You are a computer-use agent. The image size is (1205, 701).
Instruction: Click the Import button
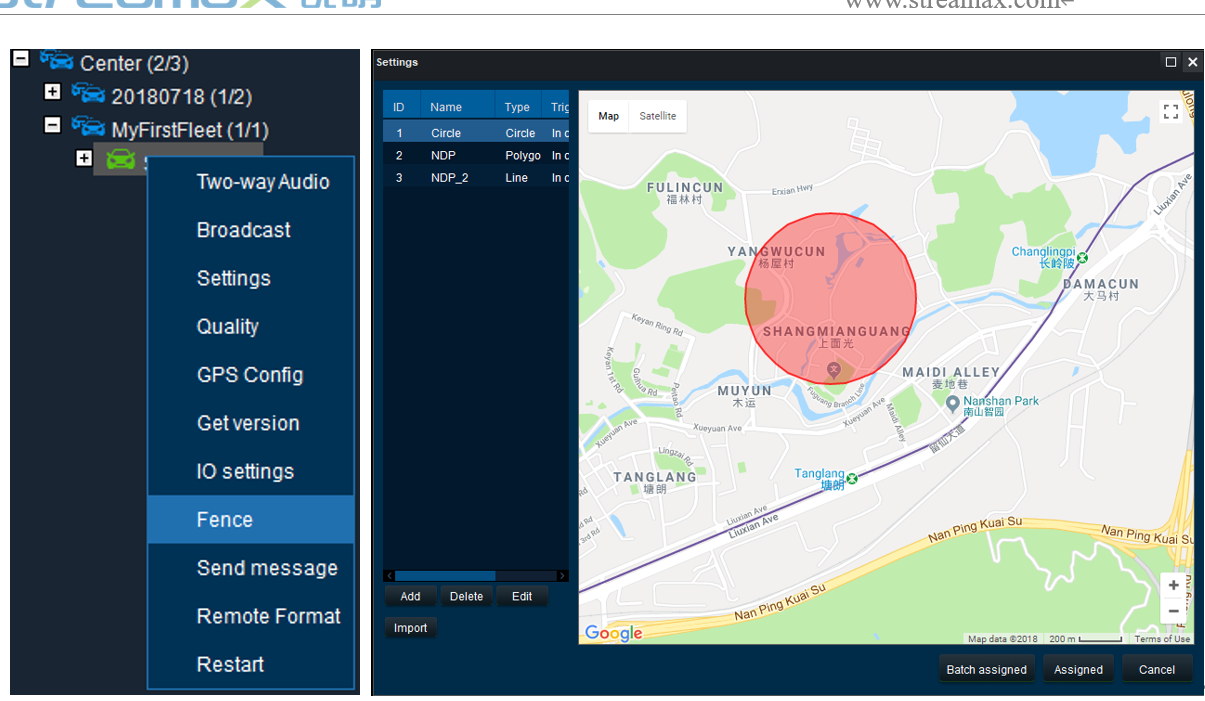(x=410, y=628)
